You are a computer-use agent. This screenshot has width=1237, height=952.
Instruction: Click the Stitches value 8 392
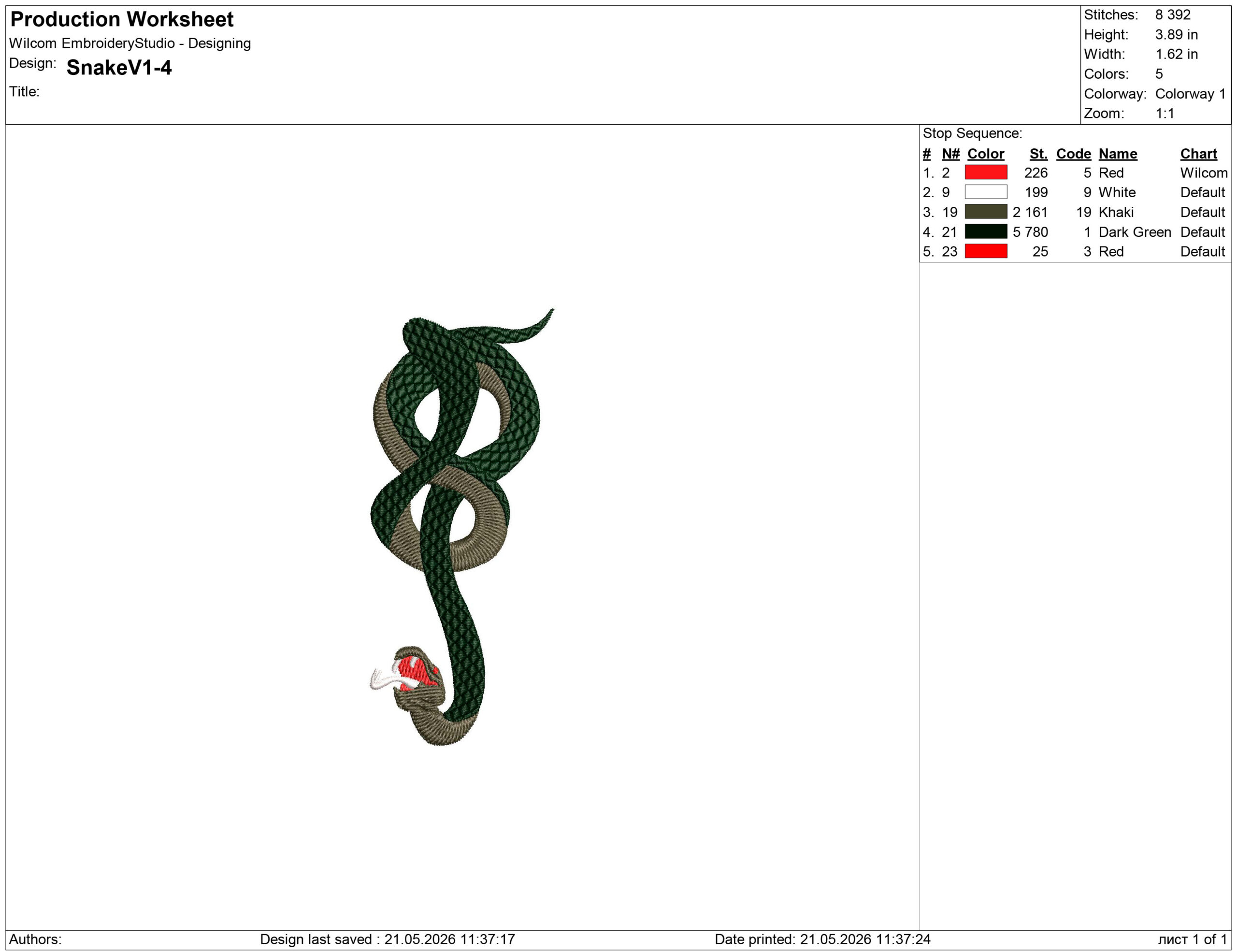pyautogui.click(x=1173, y=14)
